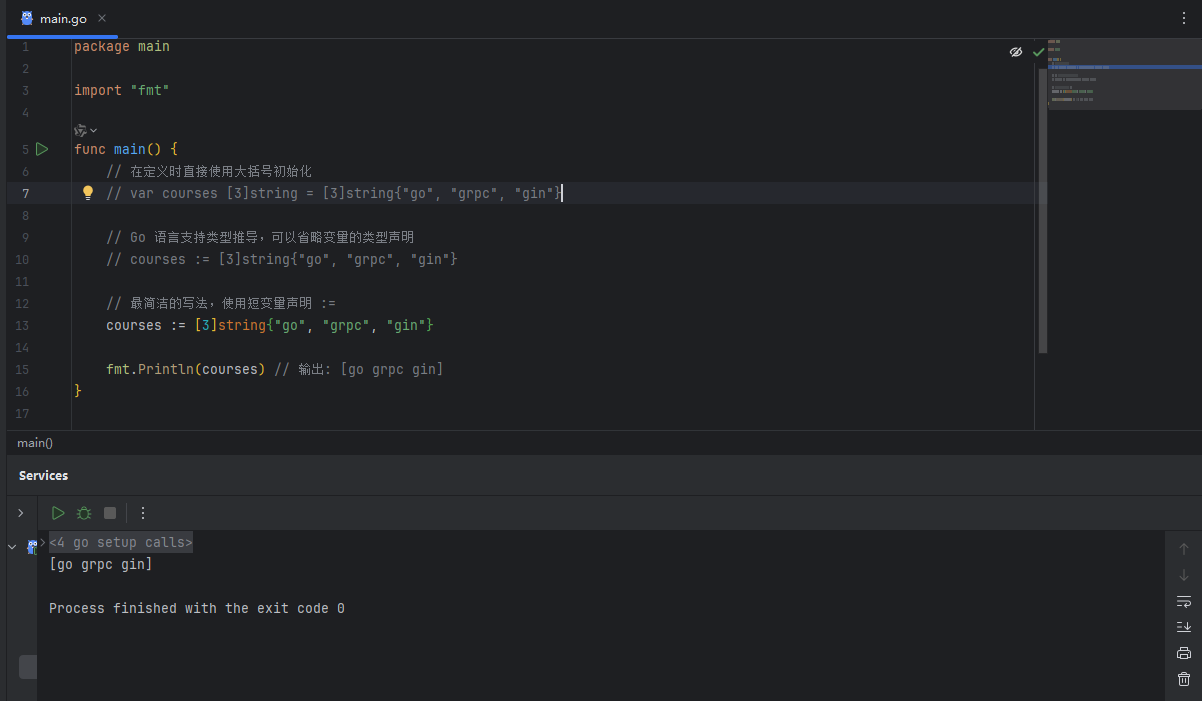Click 'func main()' declaration
This screenshot has height=701, width=1202.
(126, 149)
